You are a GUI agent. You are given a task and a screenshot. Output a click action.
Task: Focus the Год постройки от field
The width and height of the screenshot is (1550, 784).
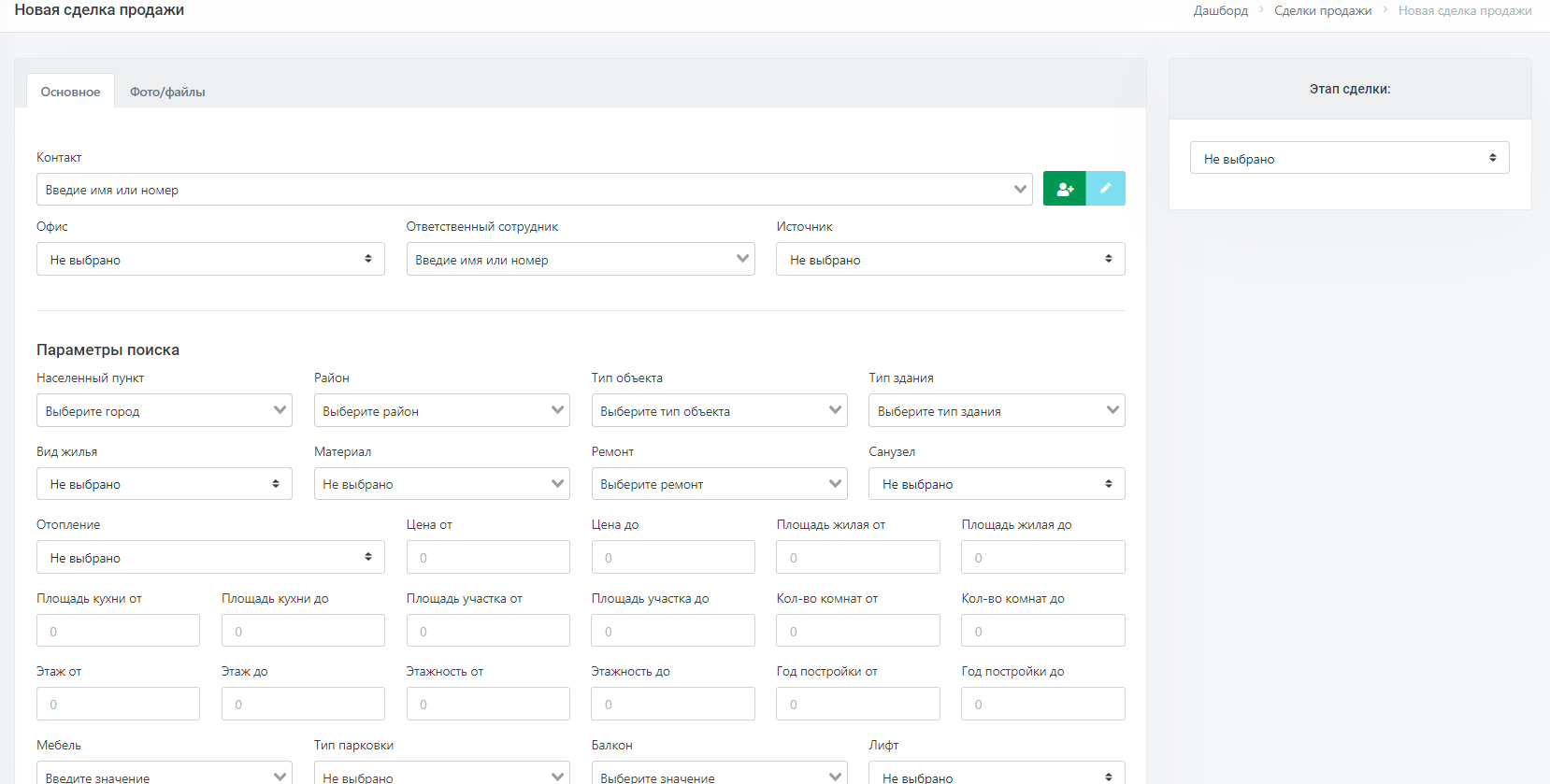coord(858,704)
